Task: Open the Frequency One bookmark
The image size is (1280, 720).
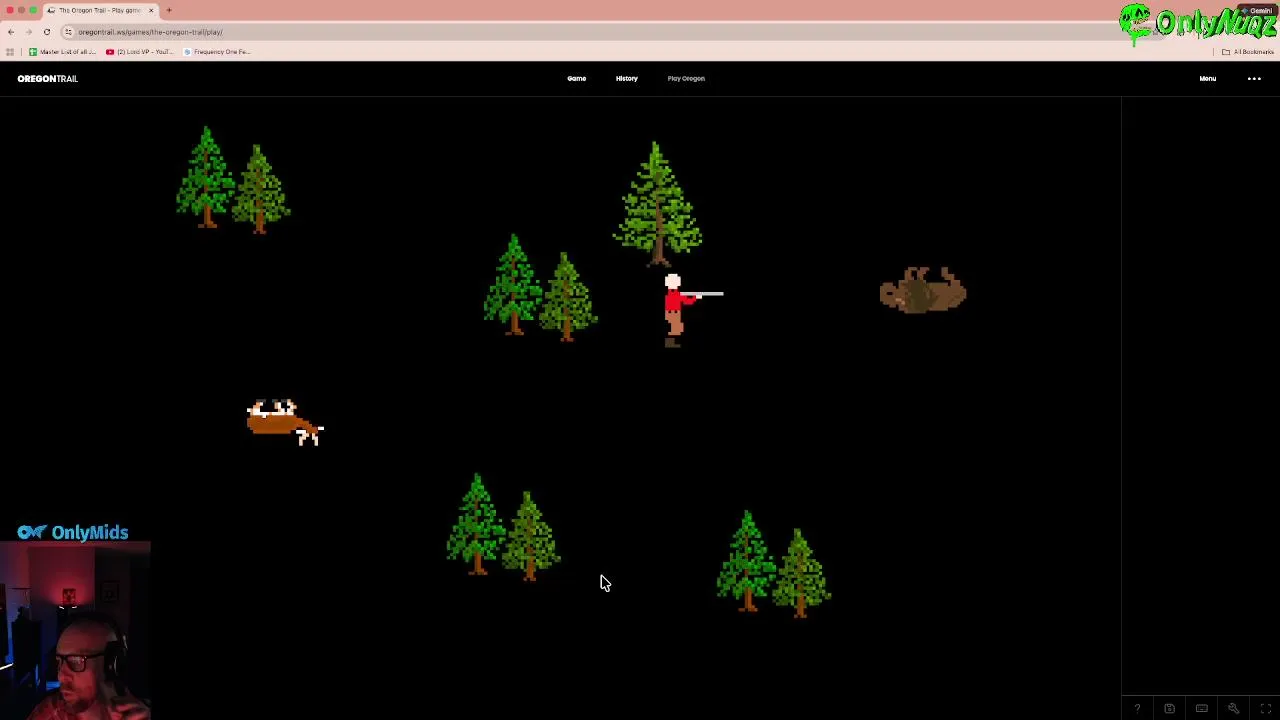Action: point(217,52)
